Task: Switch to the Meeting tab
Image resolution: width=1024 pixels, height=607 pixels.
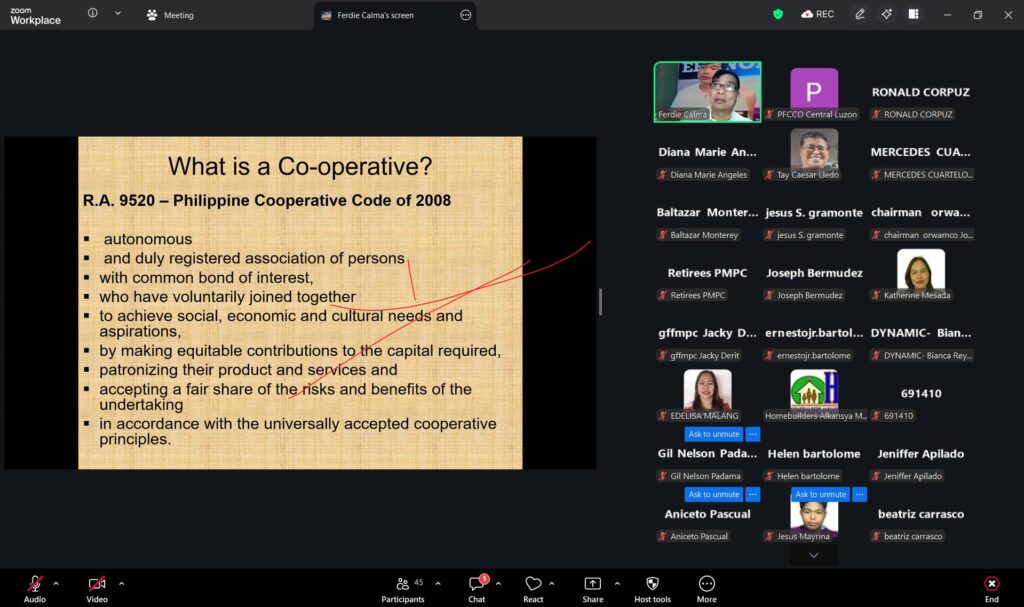Action: coord(170,15)
